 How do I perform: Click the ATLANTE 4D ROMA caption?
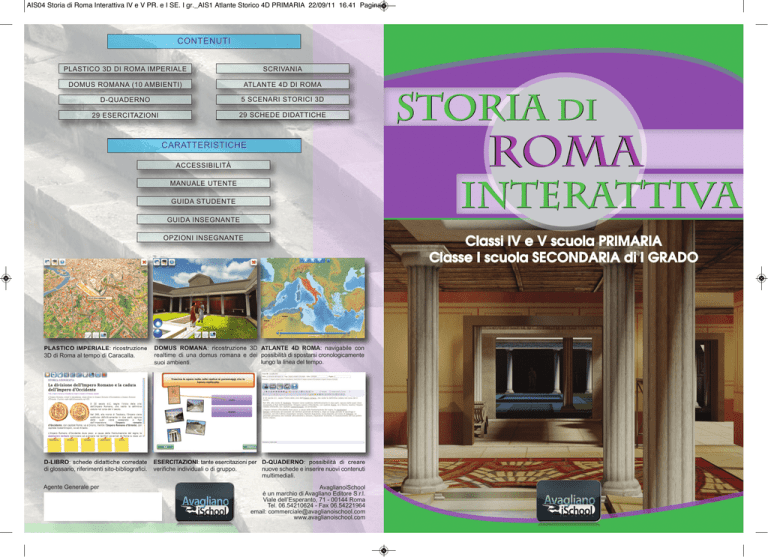[312, 355]
